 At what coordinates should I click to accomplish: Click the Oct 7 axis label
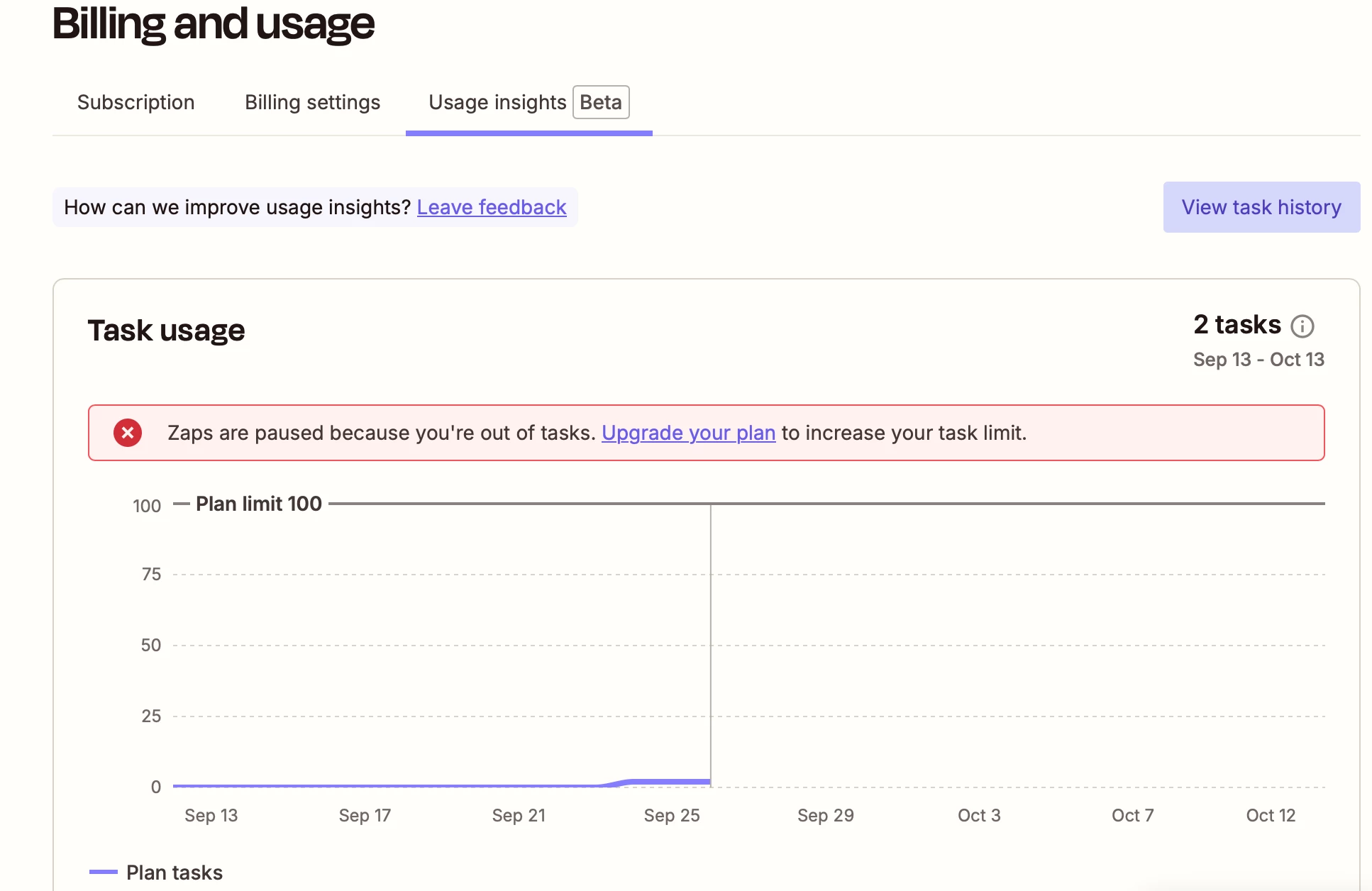pos(1132,816)
